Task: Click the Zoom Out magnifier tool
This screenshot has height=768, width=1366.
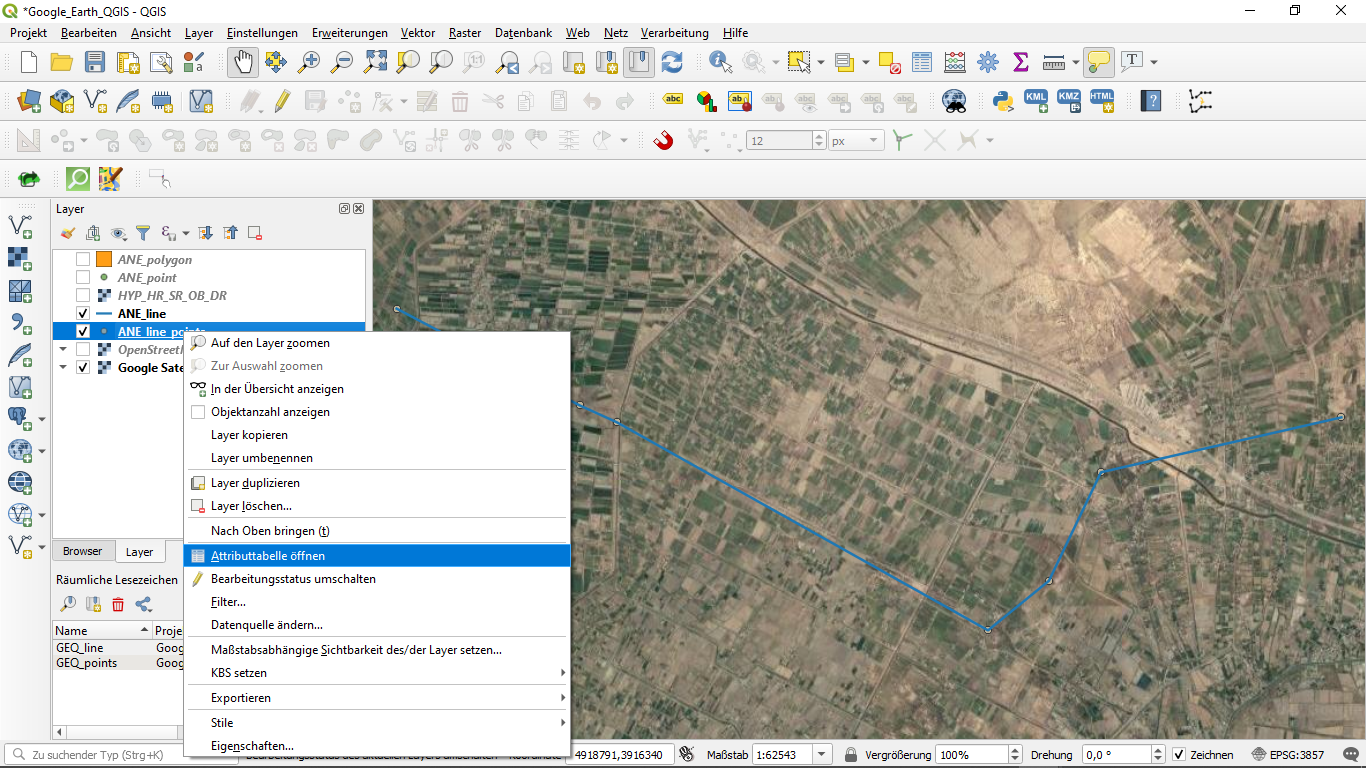Action: click(x=342, y=62)
